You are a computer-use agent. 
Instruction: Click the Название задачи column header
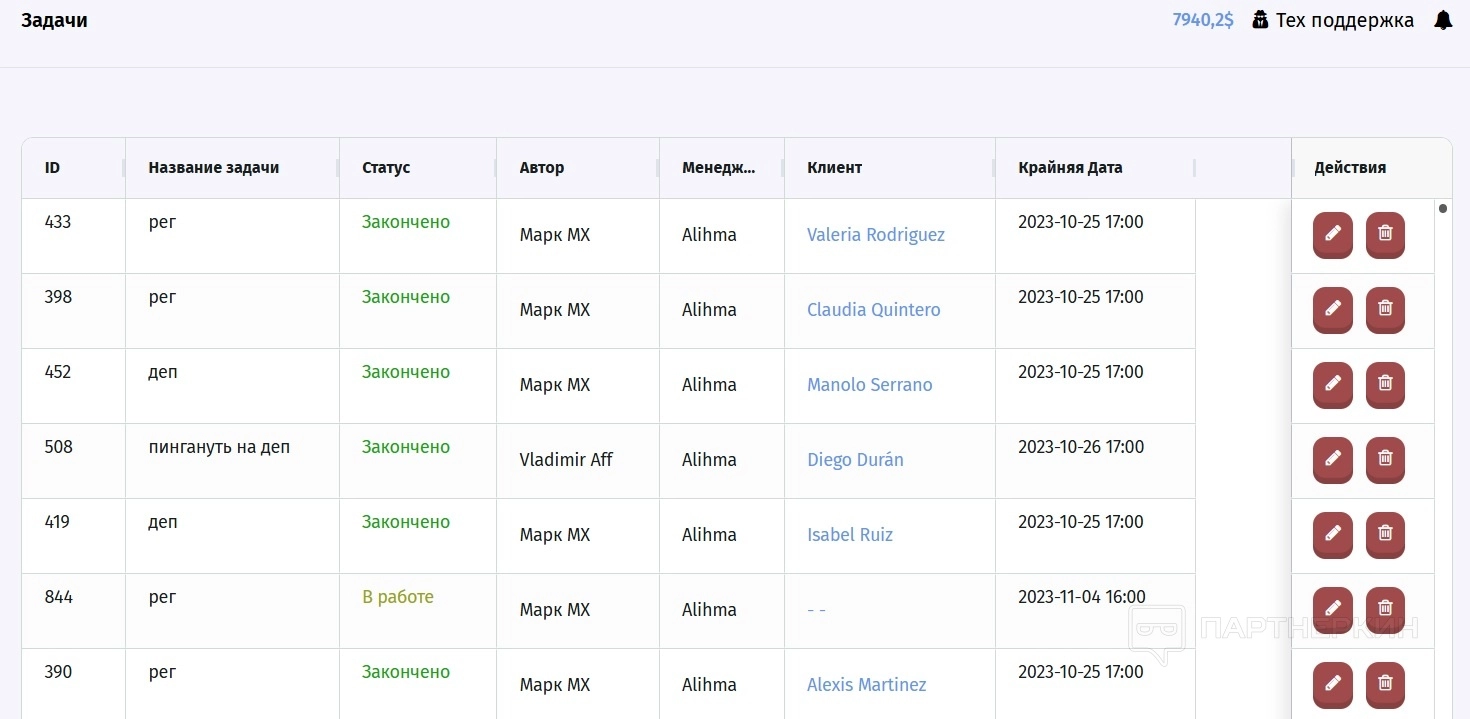point(213,168)
